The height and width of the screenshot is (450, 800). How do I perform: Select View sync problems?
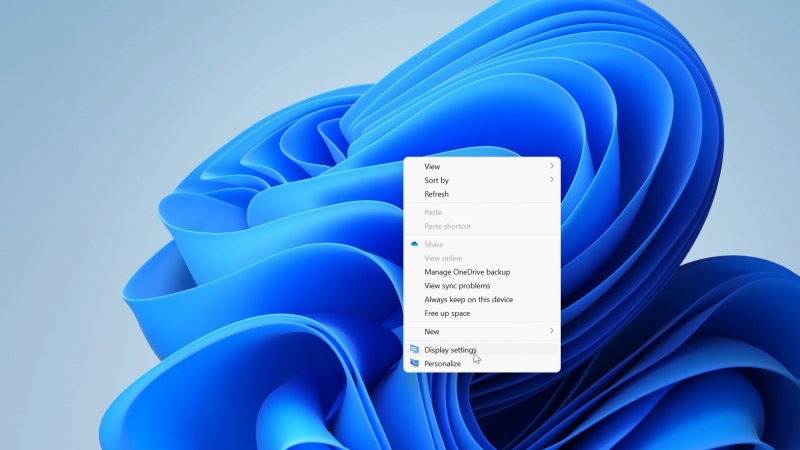[x=482, y=286]
